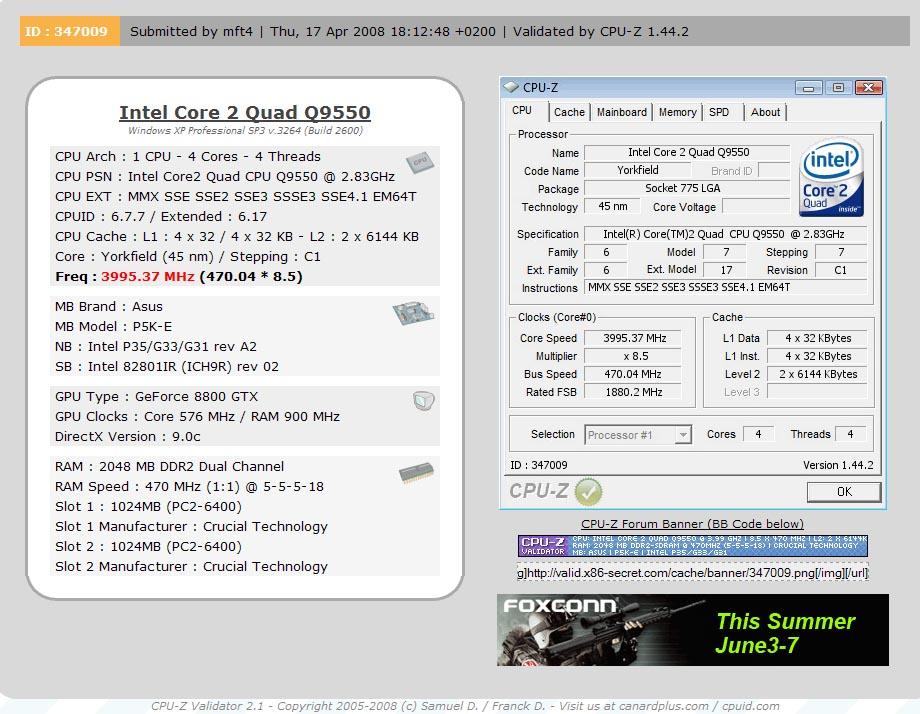Click the CPU-Z Validator banner image

click(692, 546)
